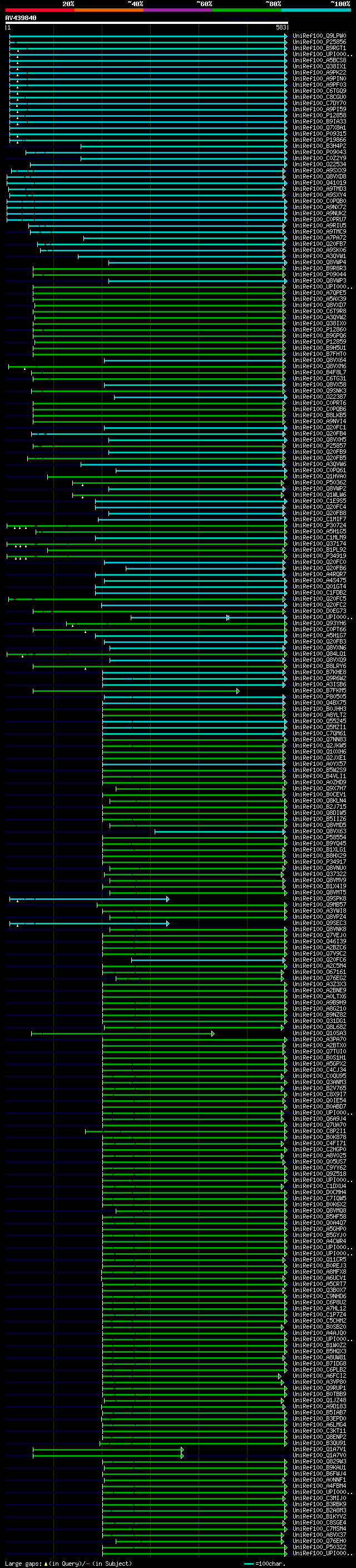This screenshot has height=1568, width=356.
Task: Click the green alignment bar for UniRef100_B7FKM5
Action: [136, 691]
